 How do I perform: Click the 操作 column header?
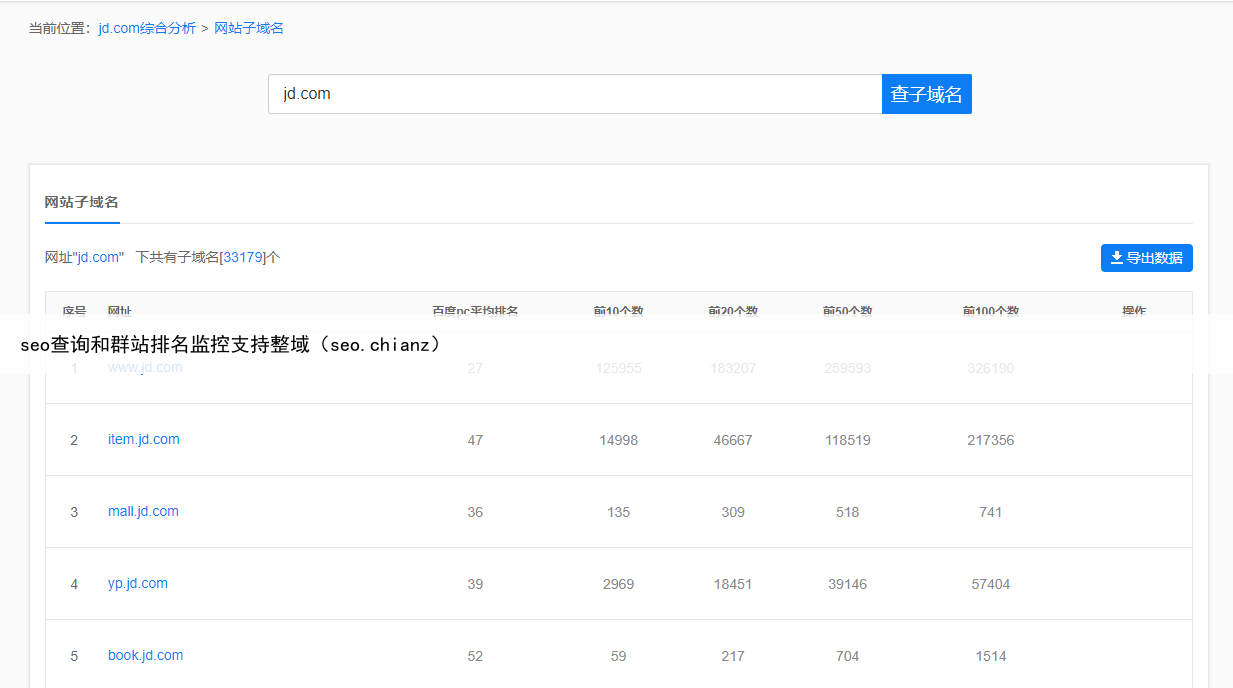point(1133,310)
